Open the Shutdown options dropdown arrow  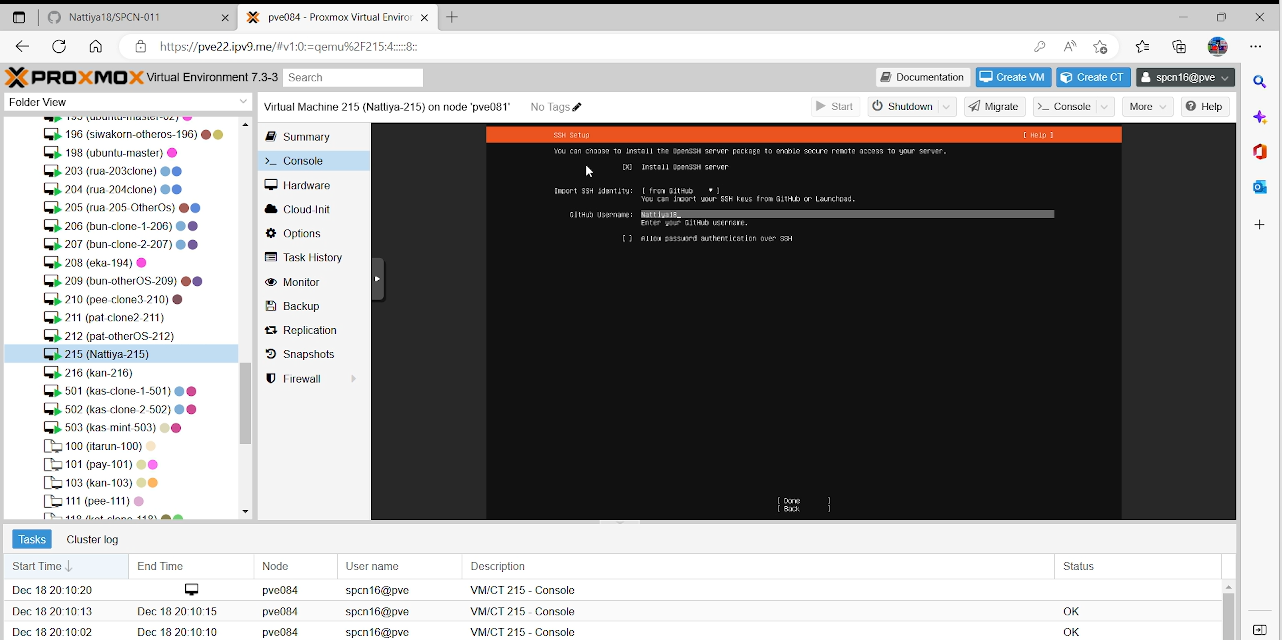coord(946,106)
